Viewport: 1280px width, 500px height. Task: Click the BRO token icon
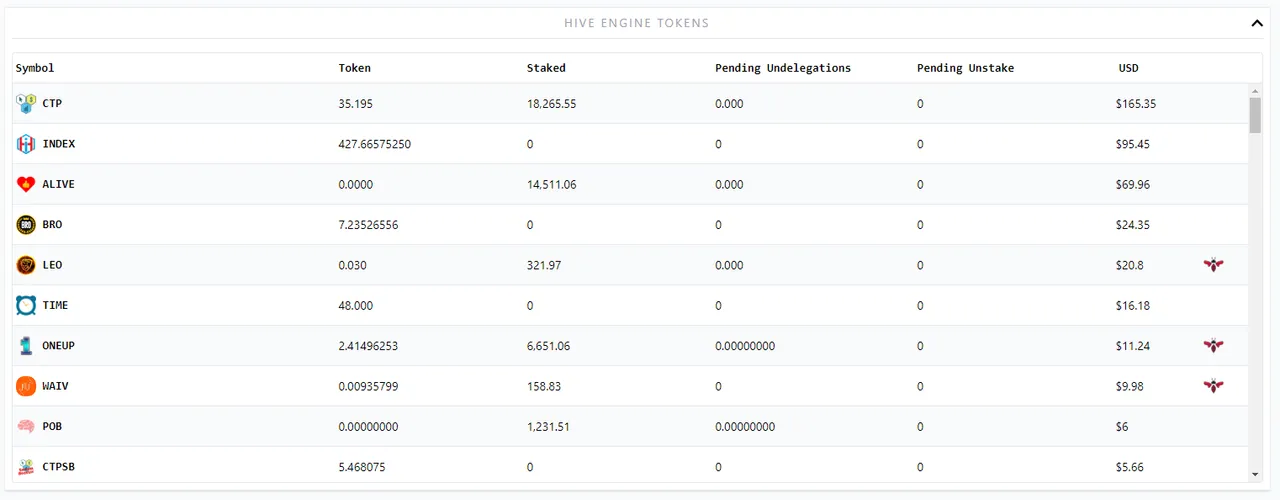coord(26,225)
